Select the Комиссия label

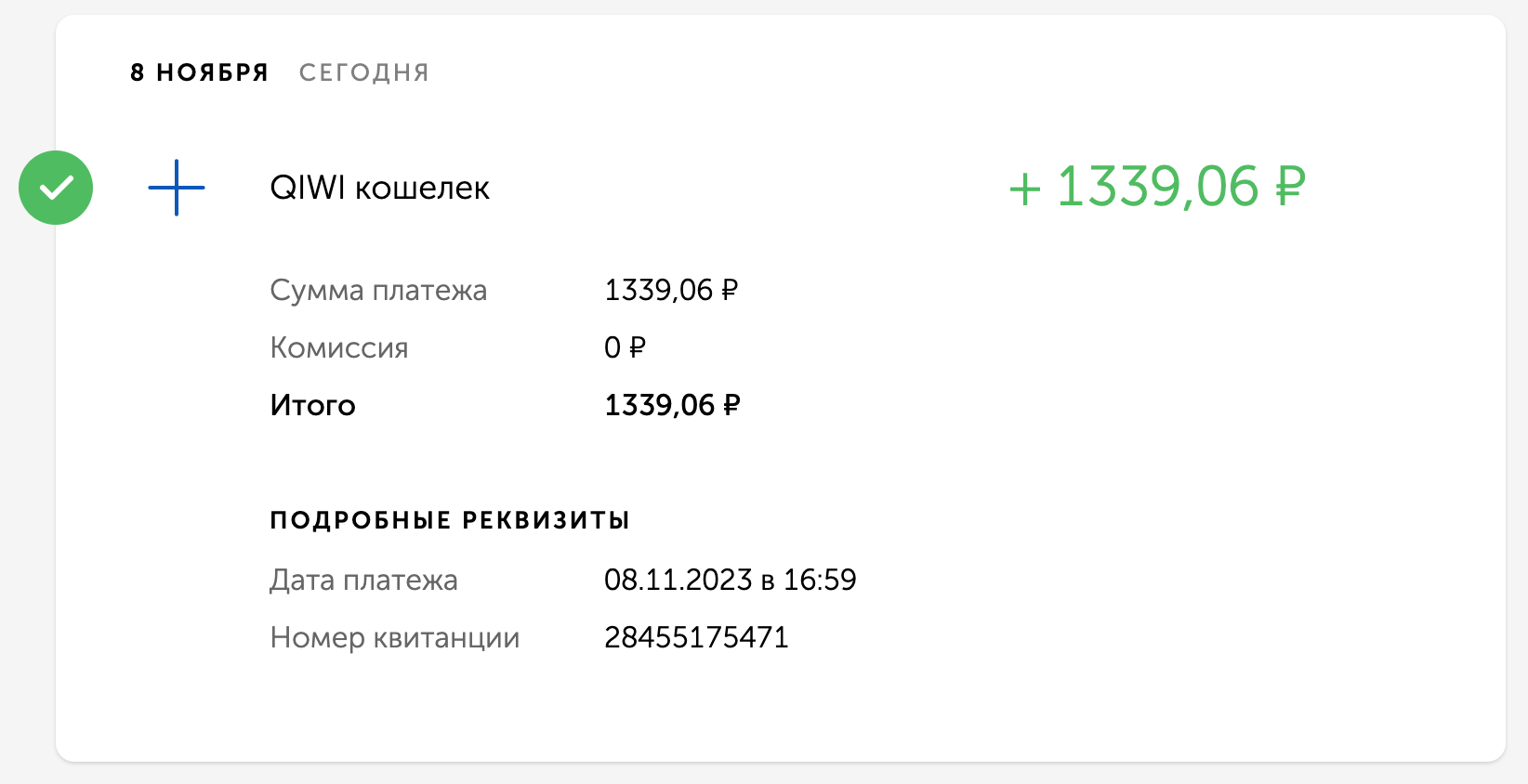coord(339,348)
